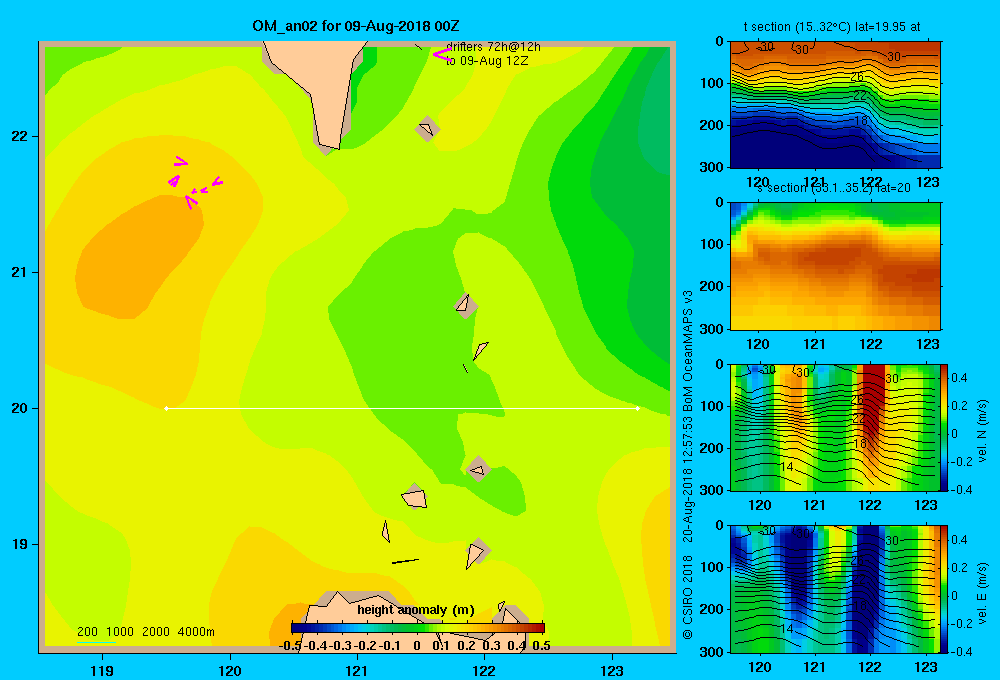Click the longitude 123 label under the main map
The image size is (1000, 680).
(x=612, y=671)
